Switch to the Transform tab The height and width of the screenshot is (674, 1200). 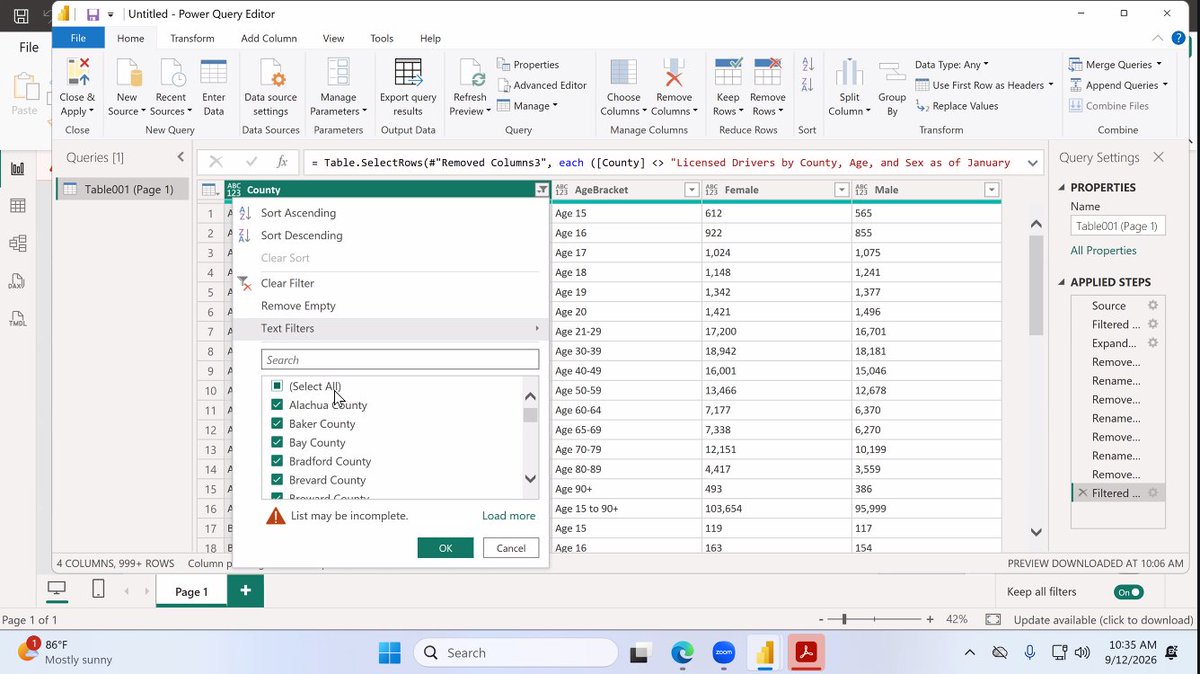coord(192,38)
